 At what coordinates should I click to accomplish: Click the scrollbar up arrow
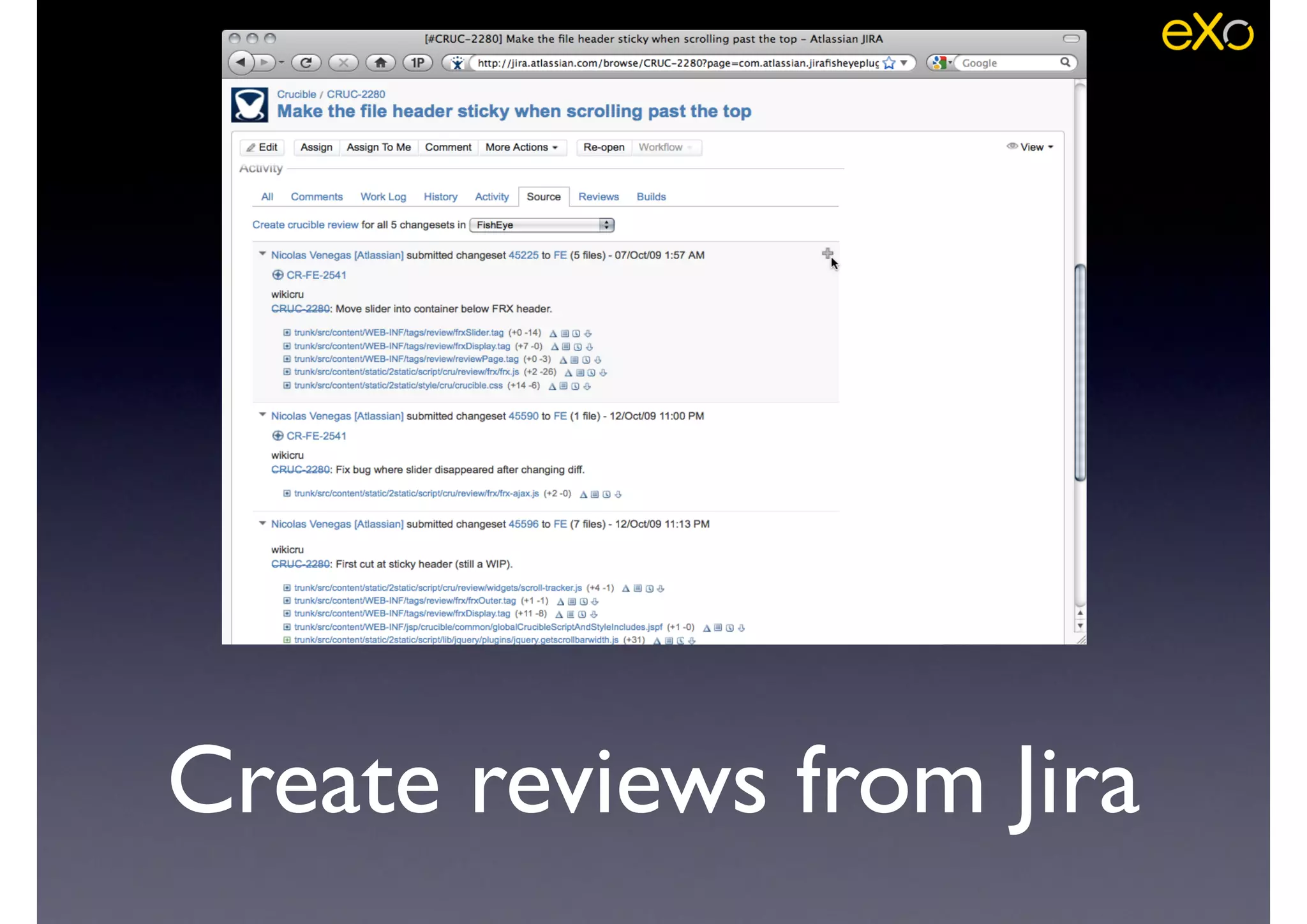point(1080,613)
